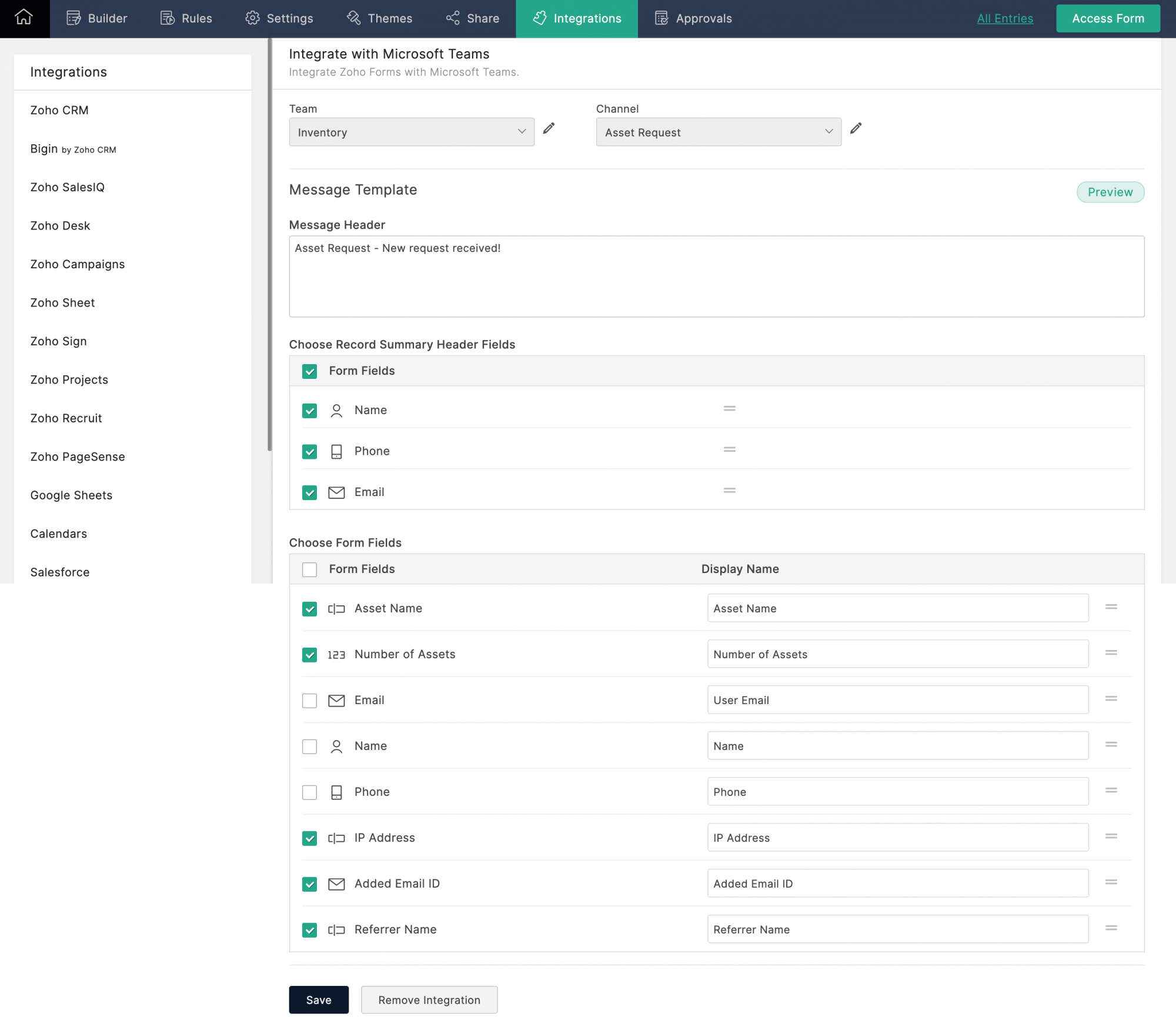
Task: Grab drag handle beside Phone display field
Action: [1111, 790]
